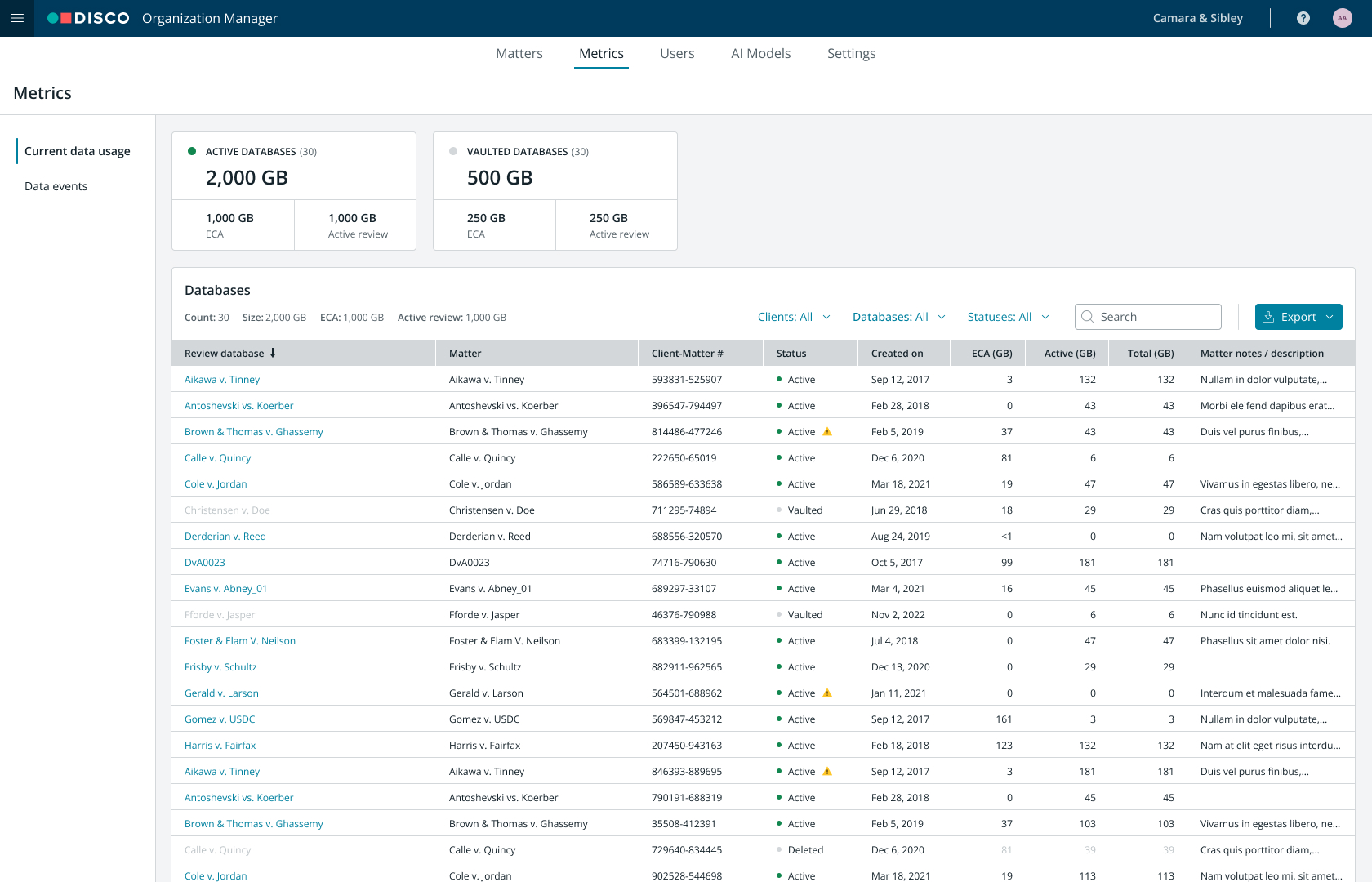The image size is (1372, 882).
Task: Click created date Oct 5, 2017
Action: 897,562
